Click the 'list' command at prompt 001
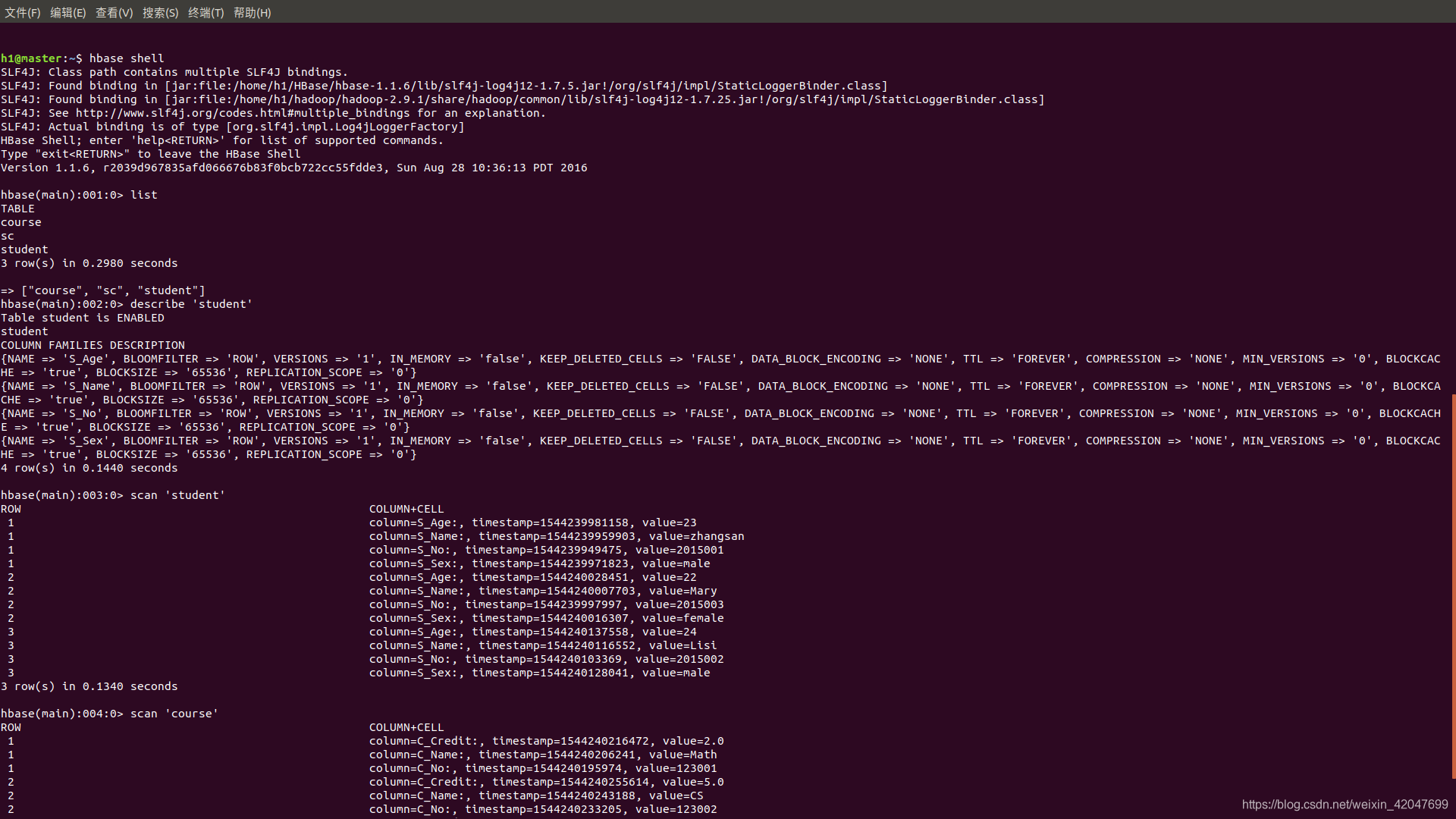The width and height of the screenshot is (1456, 819). tap(144, 195)
